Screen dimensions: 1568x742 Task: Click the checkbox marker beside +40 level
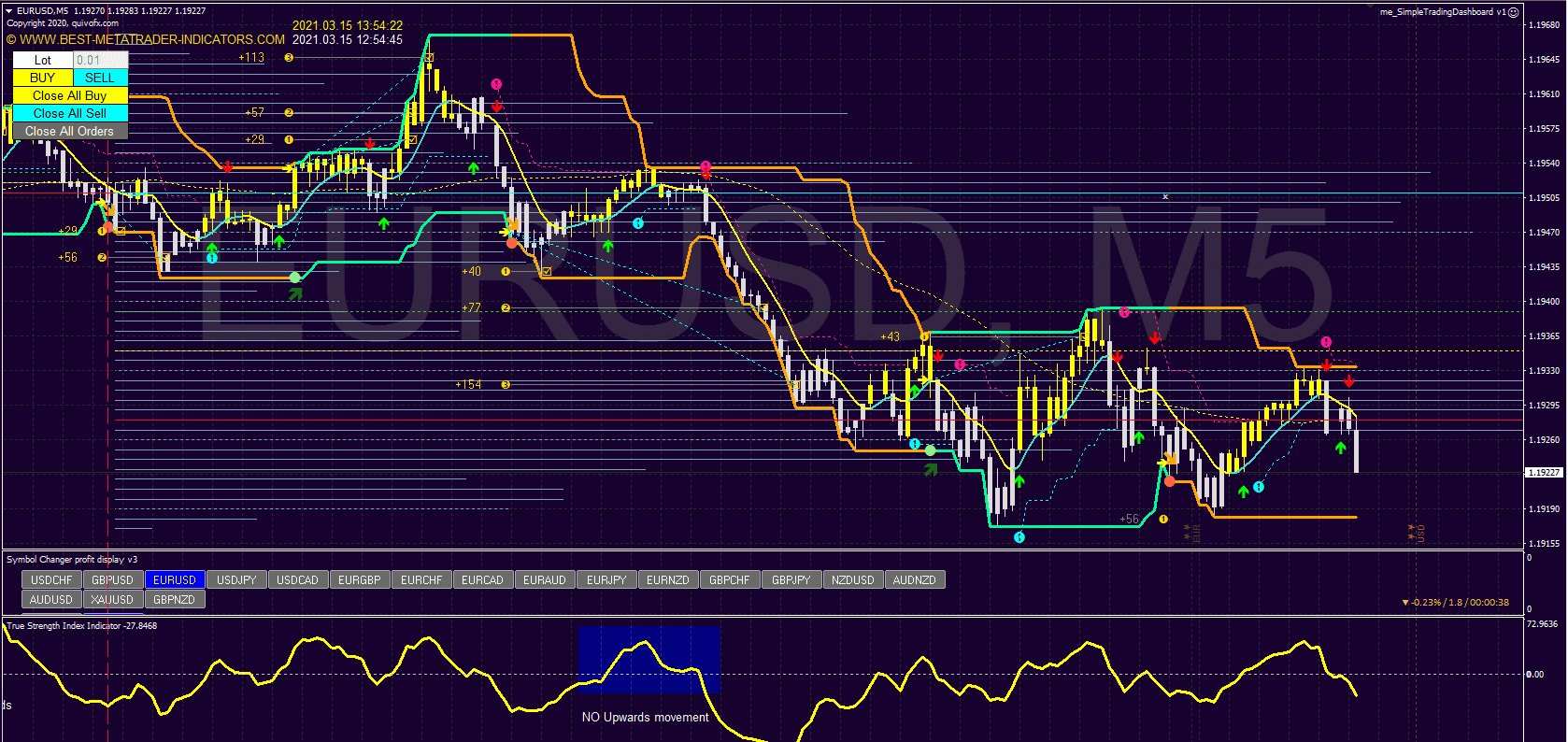(547, 272)
